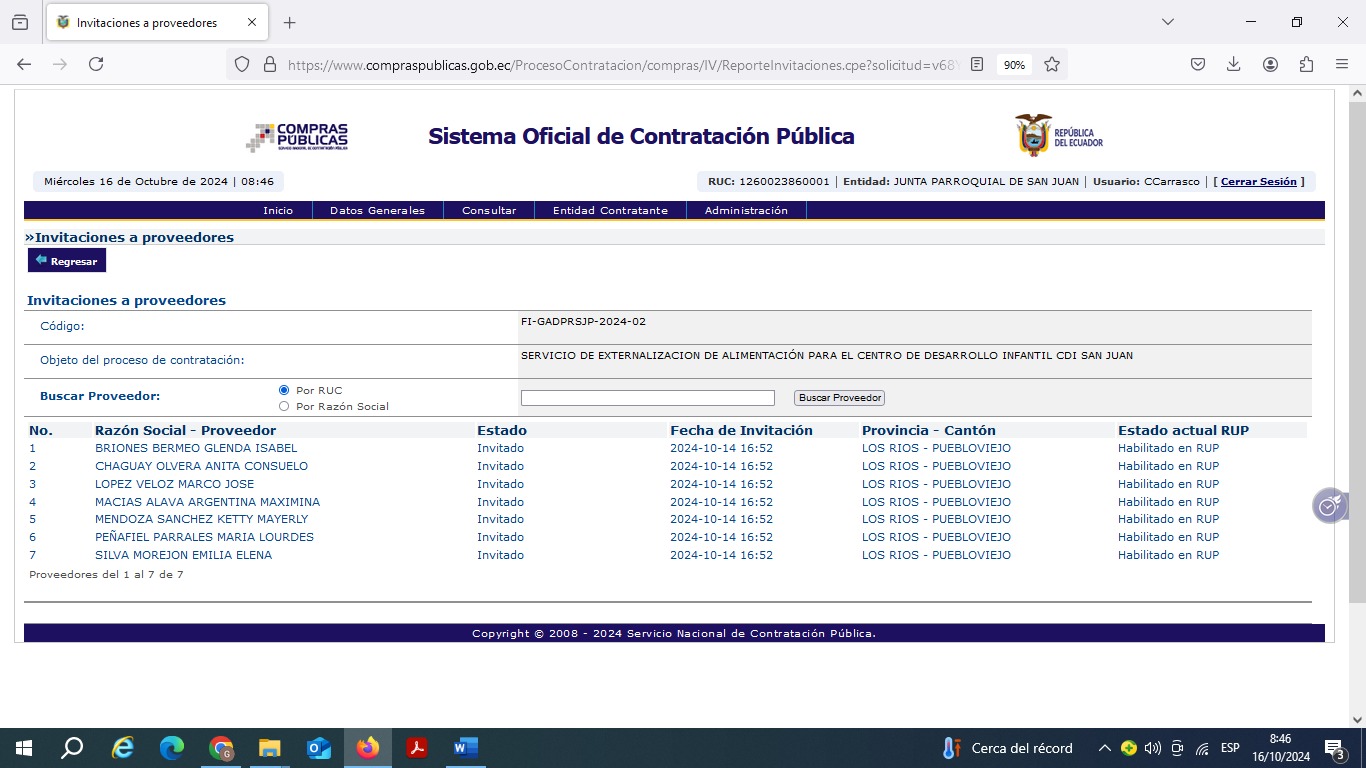Expand the list all tabs chevron
This screenshot has height=768, width=1366.
point(1167,22)
